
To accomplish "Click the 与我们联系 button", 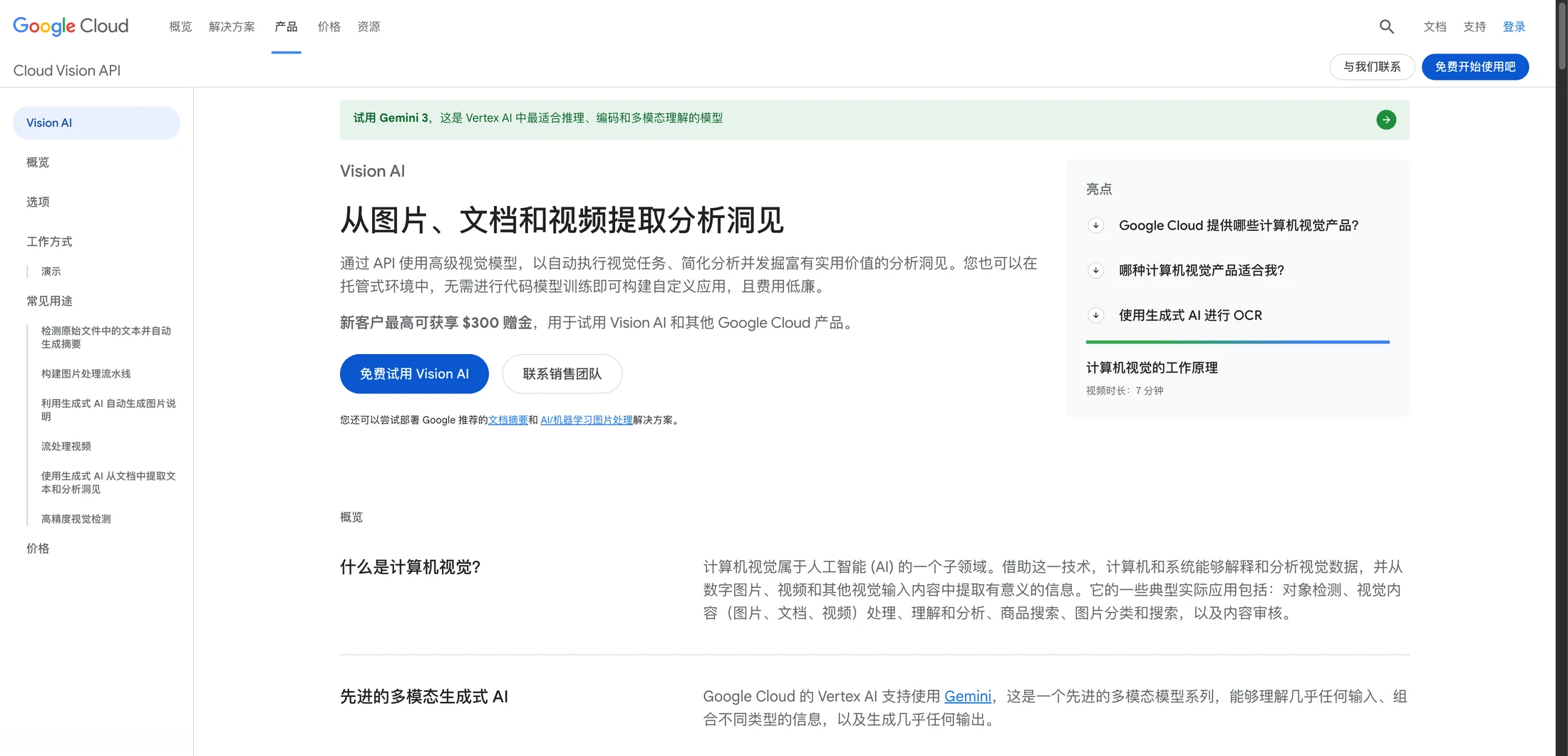I will click(x=1372, y=67).
